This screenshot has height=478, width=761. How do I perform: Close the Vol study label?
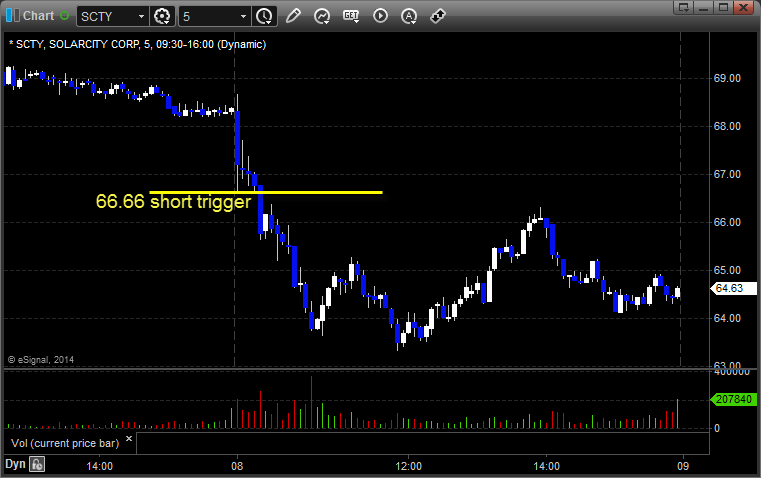(129, 439)
